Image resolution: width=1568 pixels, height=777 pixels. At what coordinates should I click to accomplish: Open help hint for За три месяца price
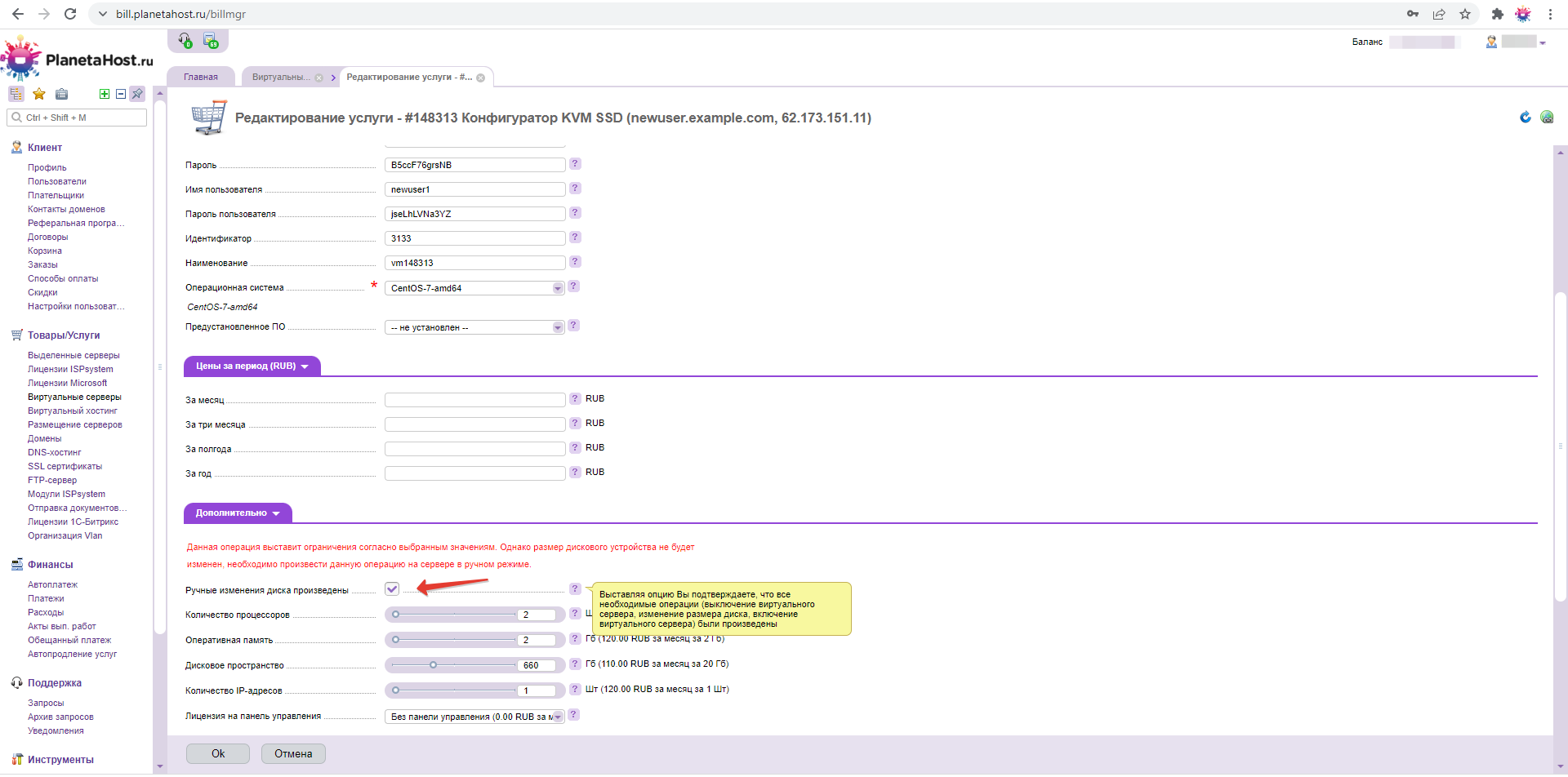575,424
